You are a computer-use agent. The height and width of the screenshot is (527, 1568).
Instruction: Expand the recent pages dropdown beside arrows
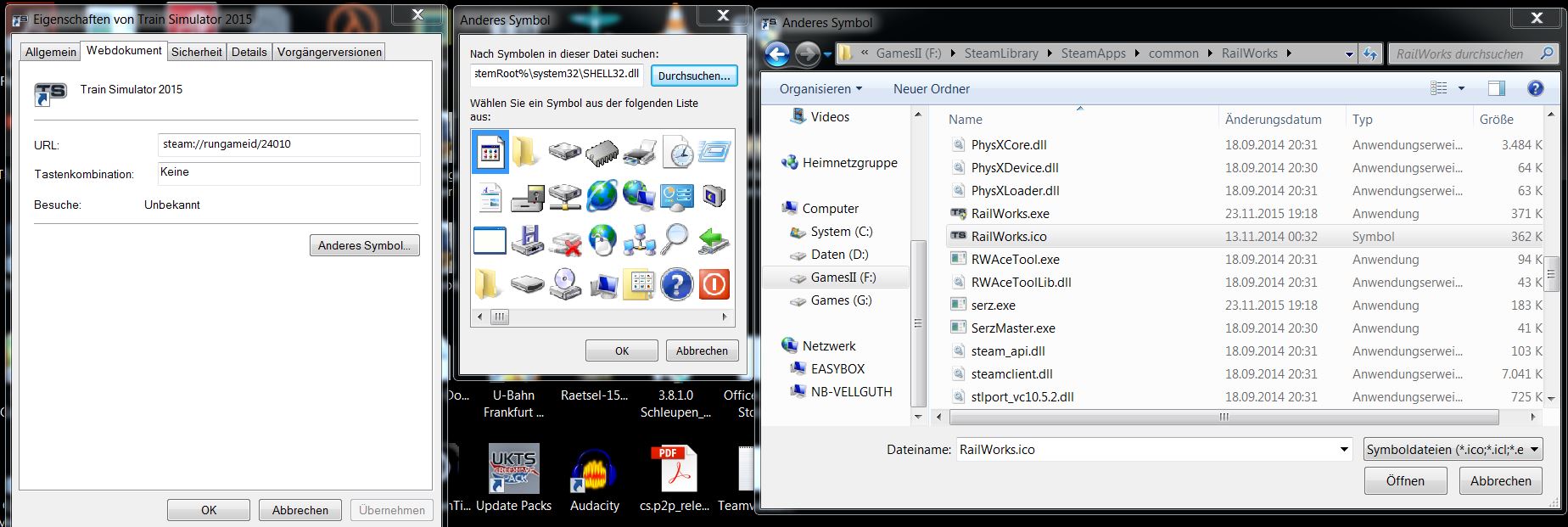click(828, 55)
